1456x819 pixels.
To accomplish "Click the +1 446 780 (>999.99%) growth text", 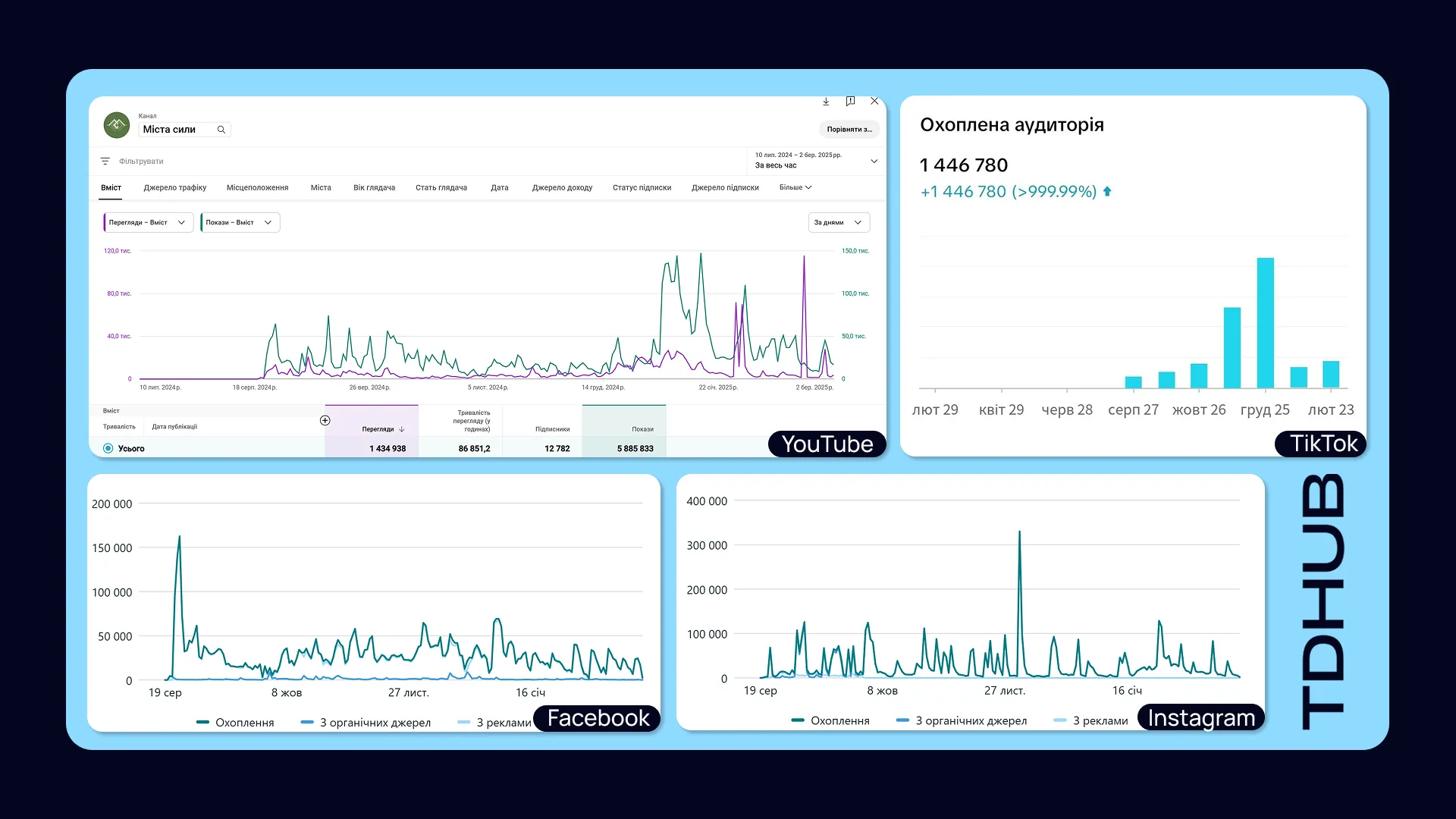I will [1008, 192].
